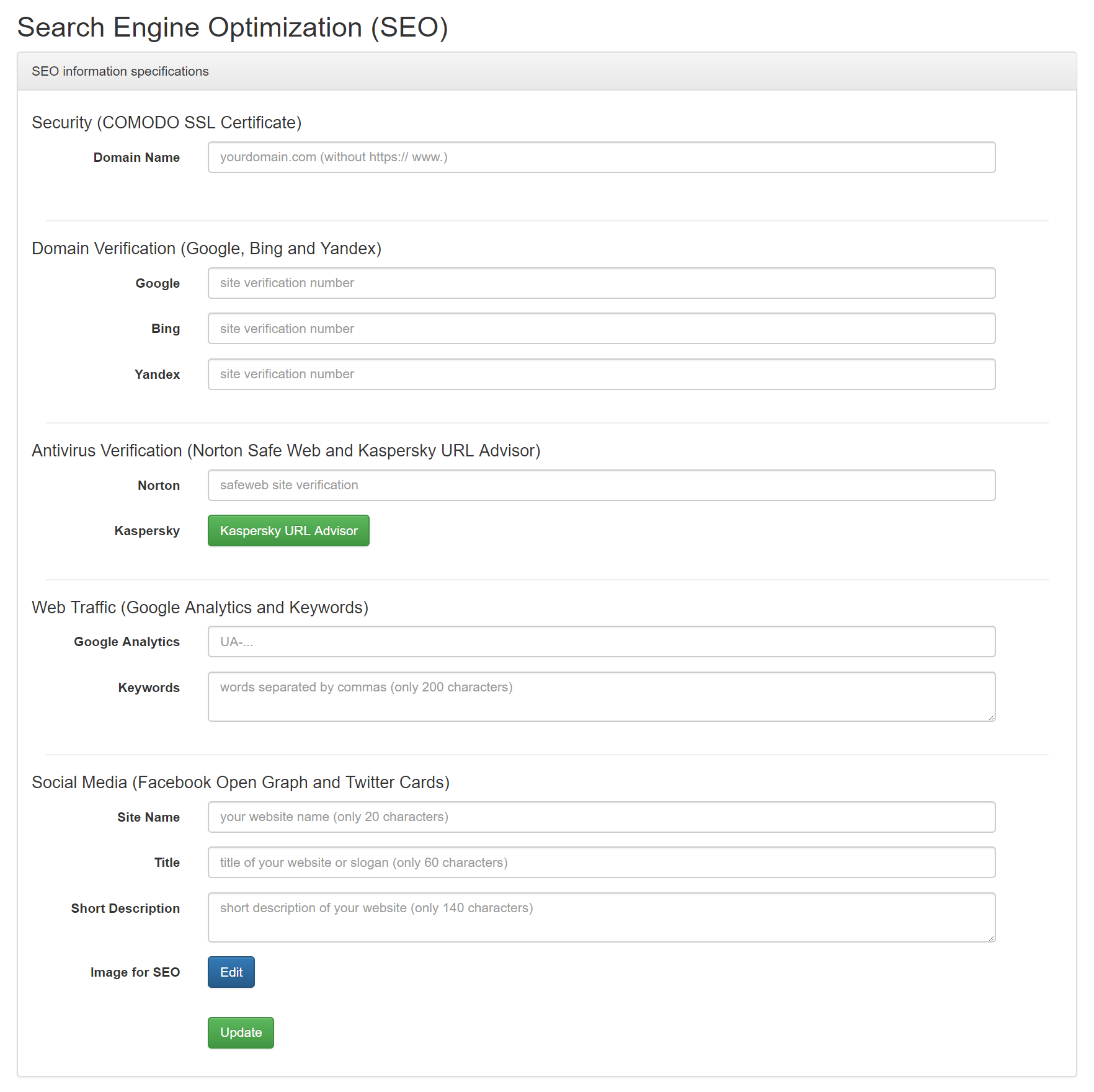The width and height of the screenshot is (1094, 1092).
Task: Click the green Update button
Action: pyautogui.click(x=241, y=1033)
